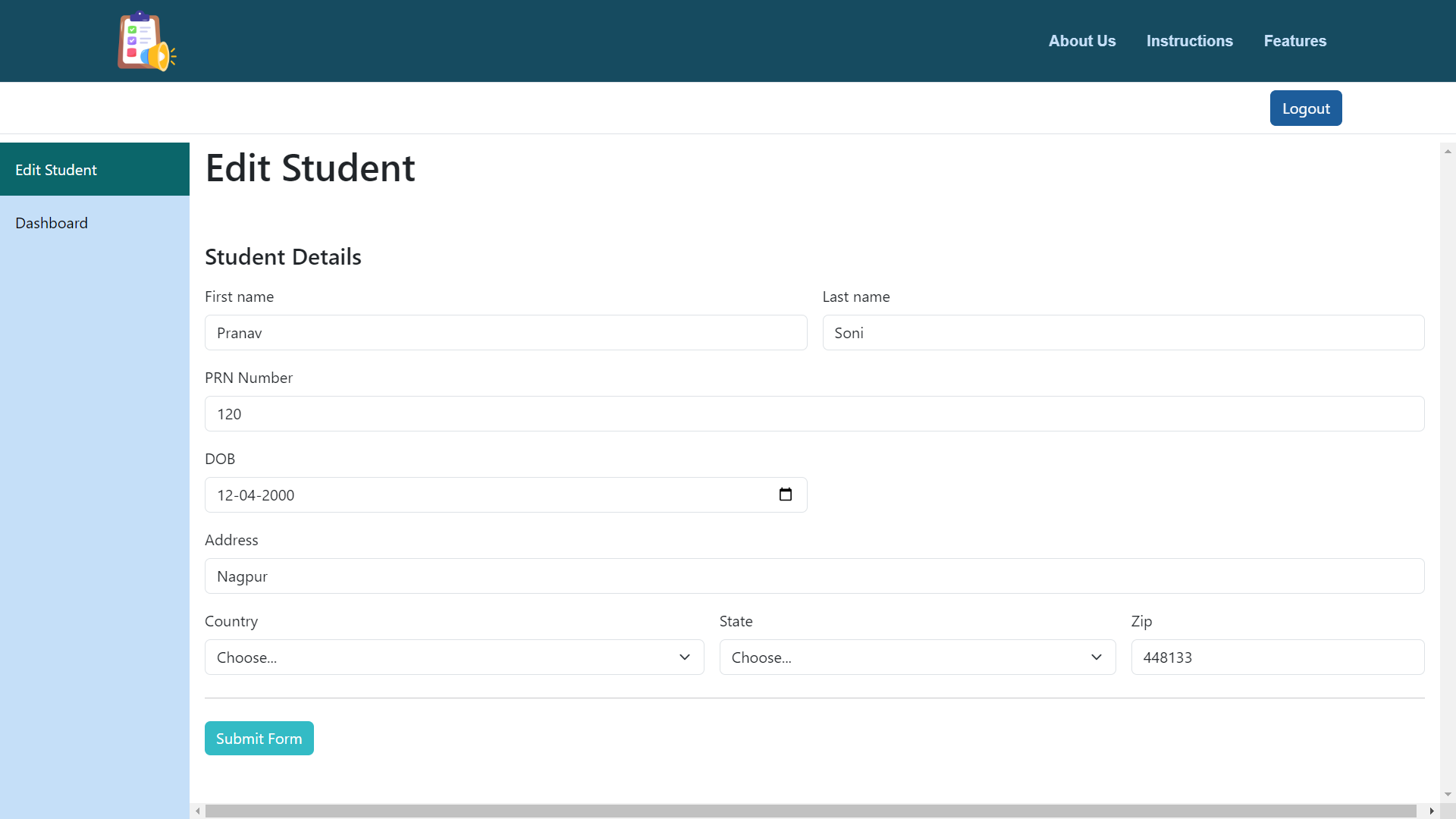Click the Submit Form button

[x=259, y=738]
